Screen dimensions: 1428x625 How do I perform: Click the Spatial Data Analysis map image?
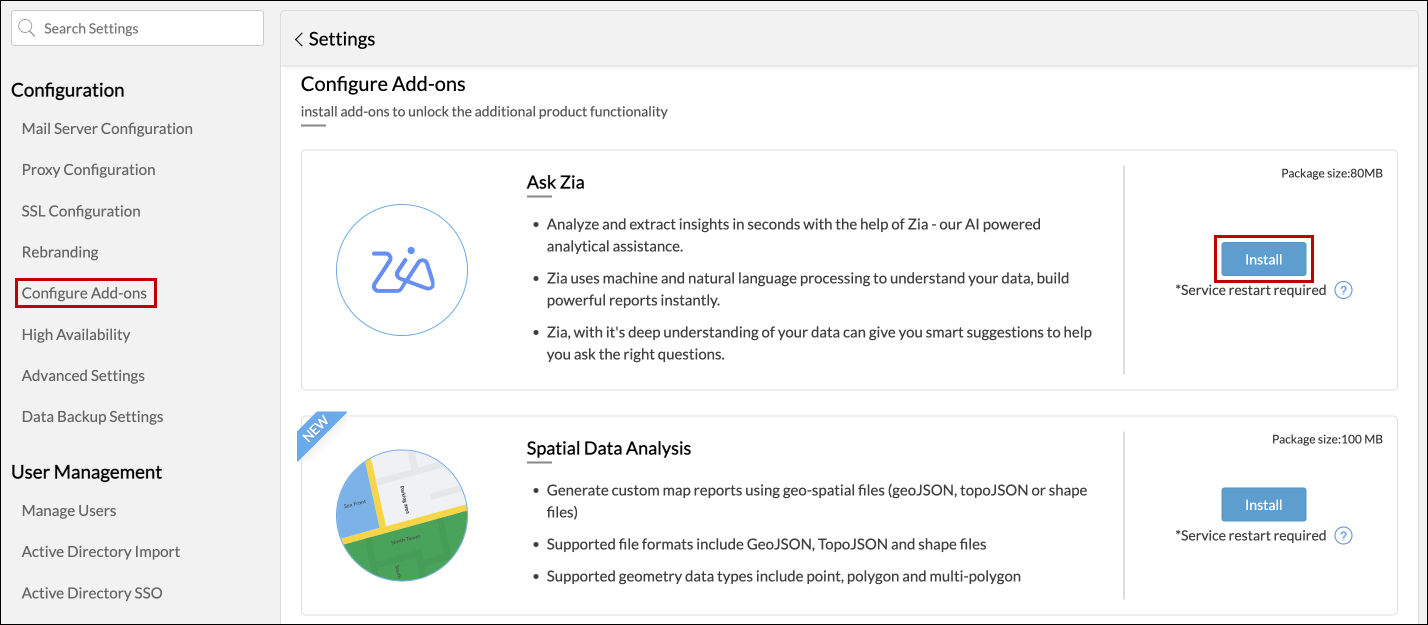402,518
